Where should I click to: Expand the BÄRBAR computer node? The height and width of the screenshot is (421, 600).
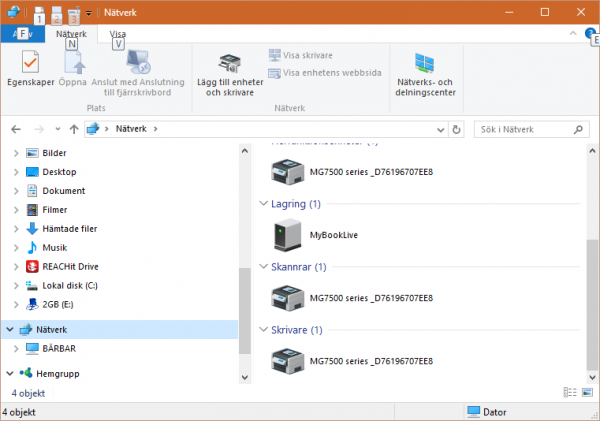[16, 348]
